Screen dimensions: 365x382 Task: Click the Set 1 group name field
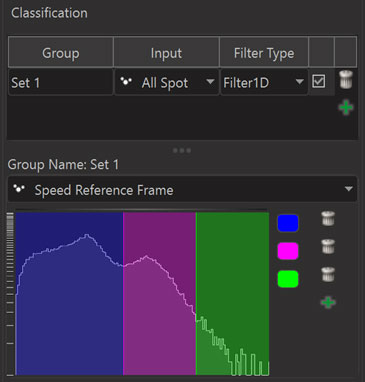tap(61, 82)
